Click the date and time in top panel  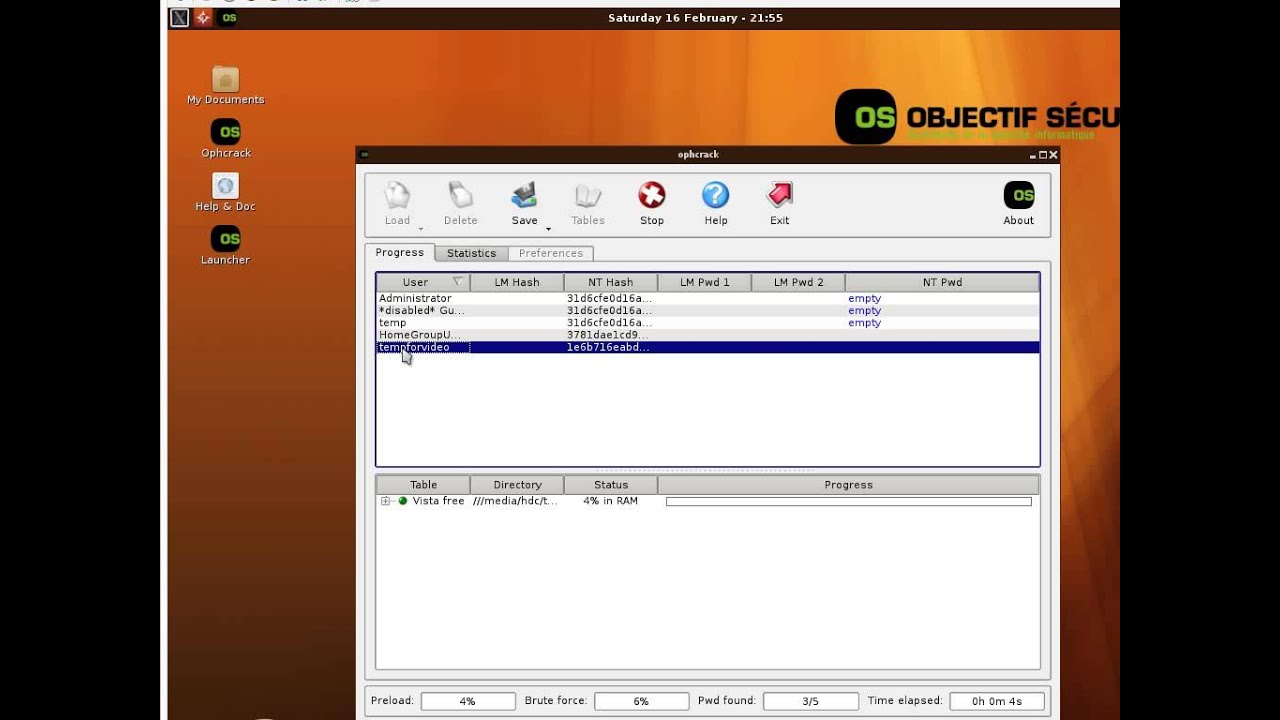(695, 18)
